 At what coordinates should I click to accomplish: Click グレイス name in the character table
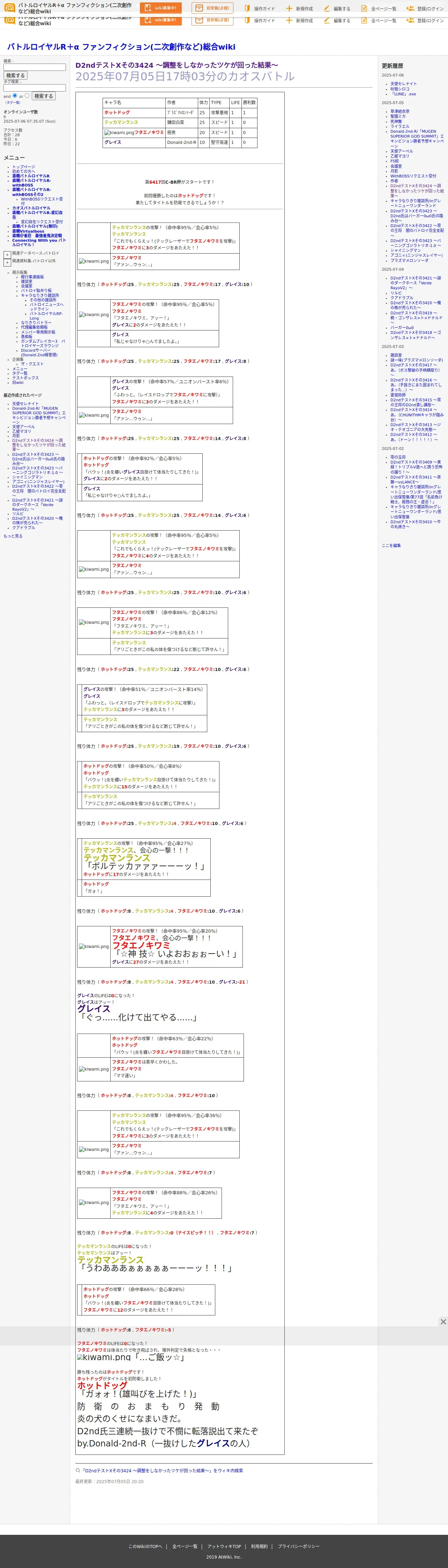tap(112, 143)
